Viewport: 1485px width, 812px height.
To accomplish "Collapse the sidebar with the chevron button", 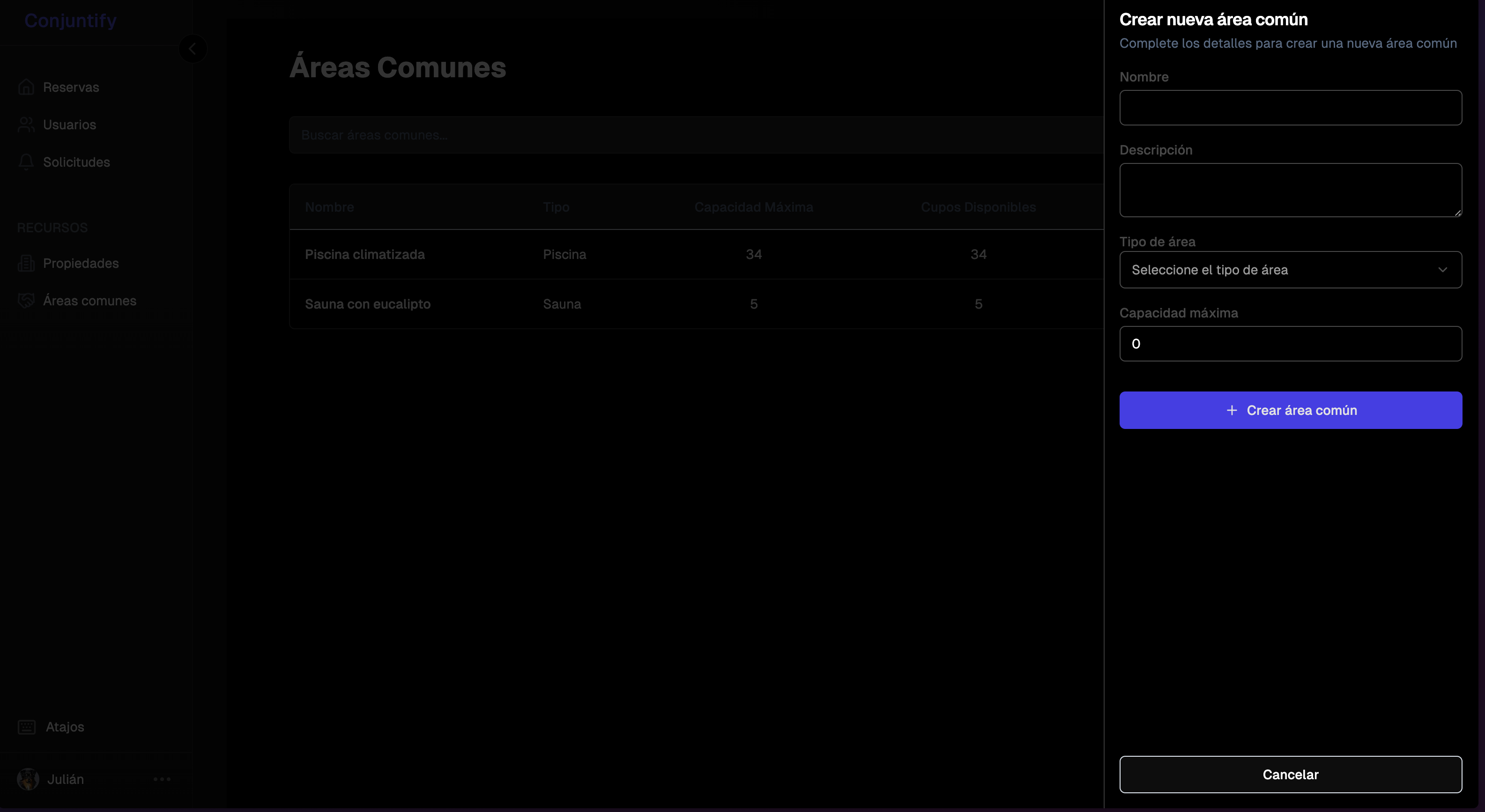I will 193,48.
